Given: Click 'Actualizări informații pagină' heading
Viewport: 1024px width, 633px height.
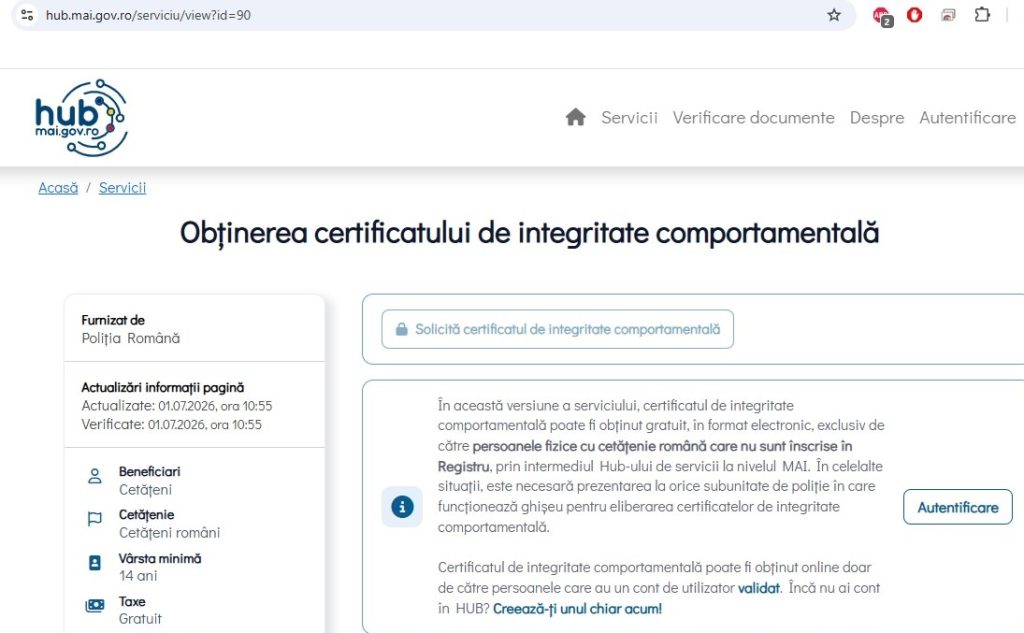Looking at the screenshot, I should tap(163, 387).
